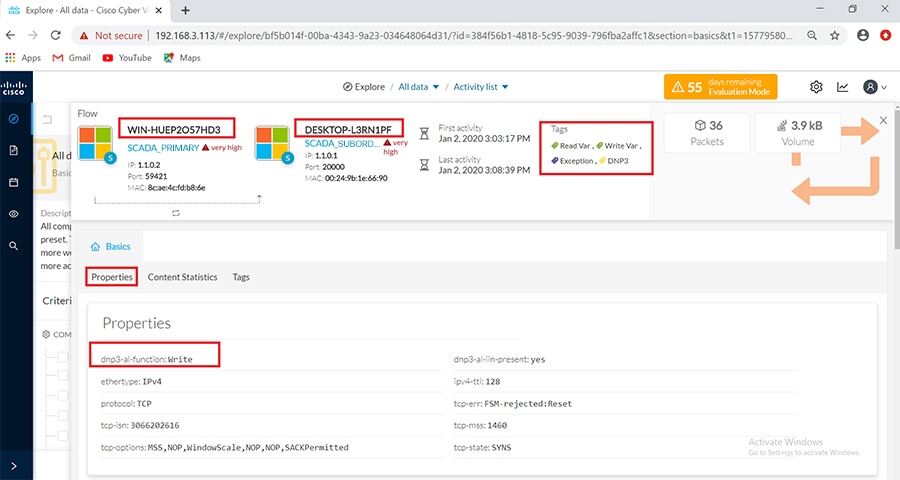Open the Events calendar icon in sidebar
The image size is (900, 480).
[x=14, y=182]
